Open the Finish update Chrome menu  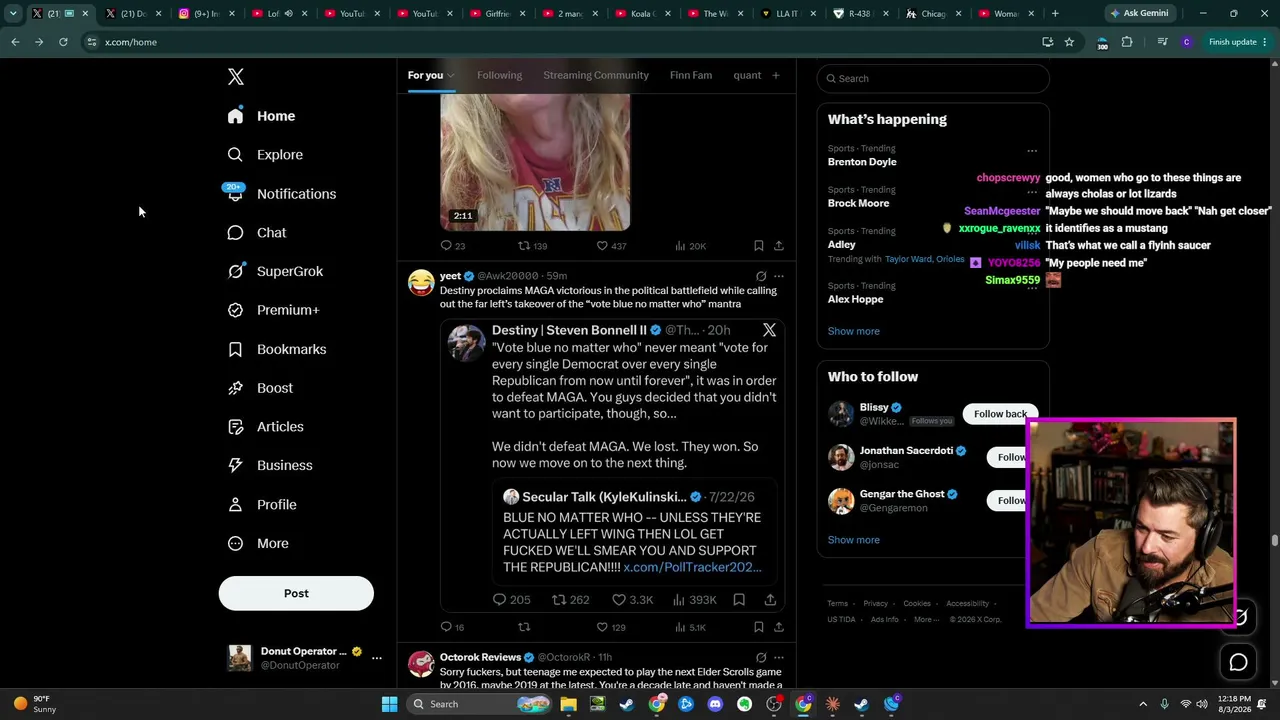coord(1239,42)
